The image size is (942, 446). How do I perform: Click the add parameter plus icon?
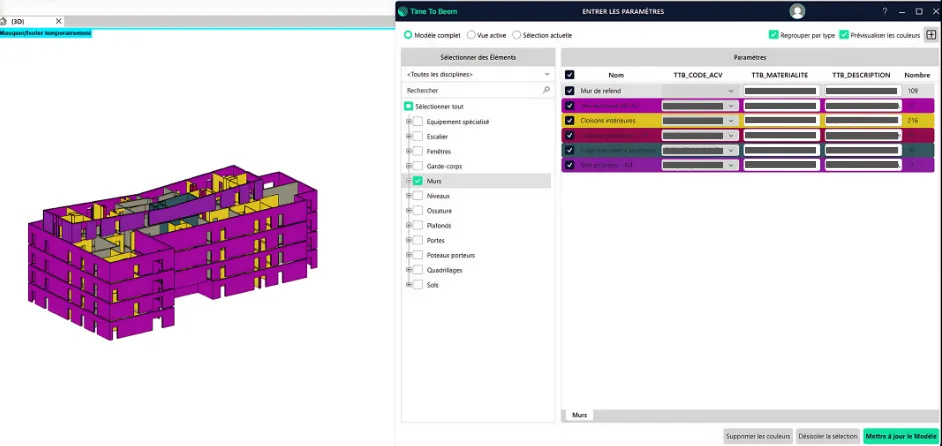[930, 35]
